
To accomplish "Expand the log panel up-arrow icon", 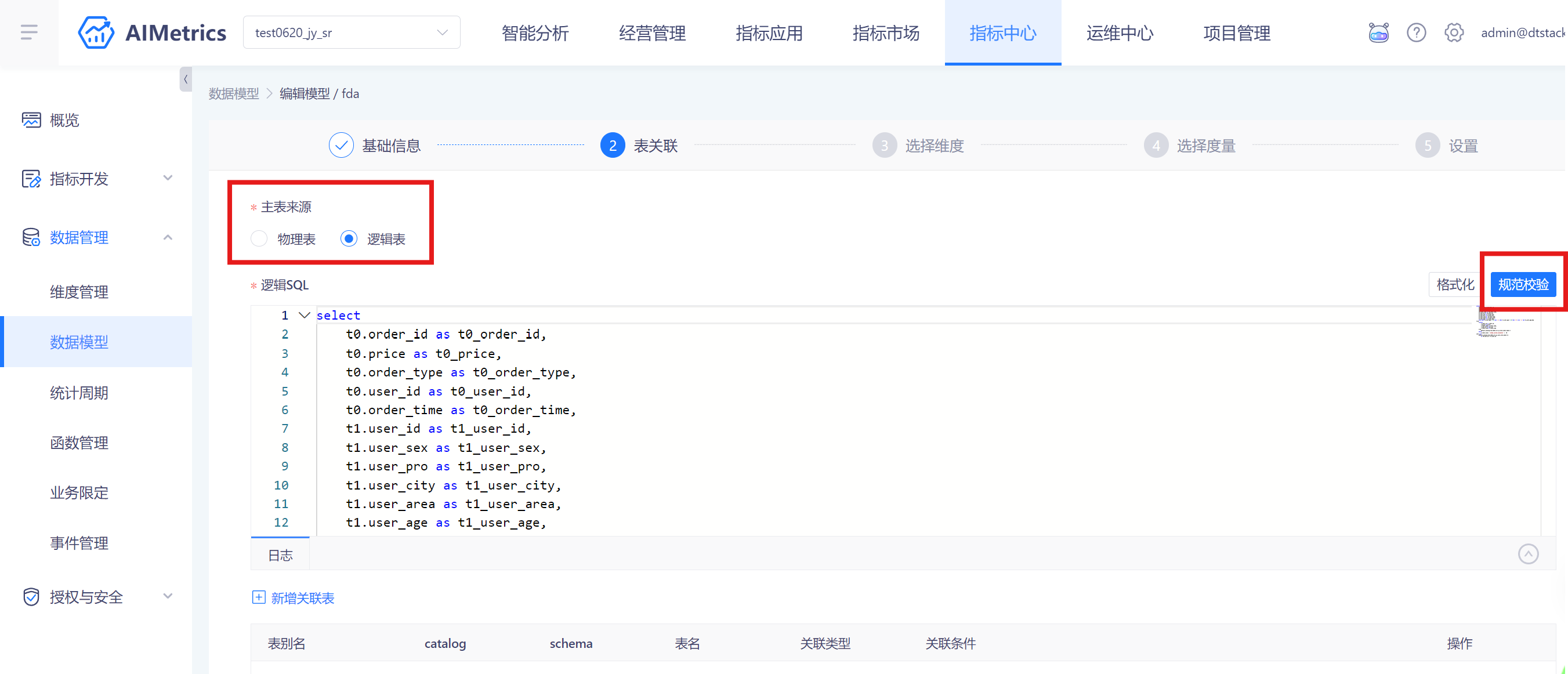I will tap(1528, 554).
